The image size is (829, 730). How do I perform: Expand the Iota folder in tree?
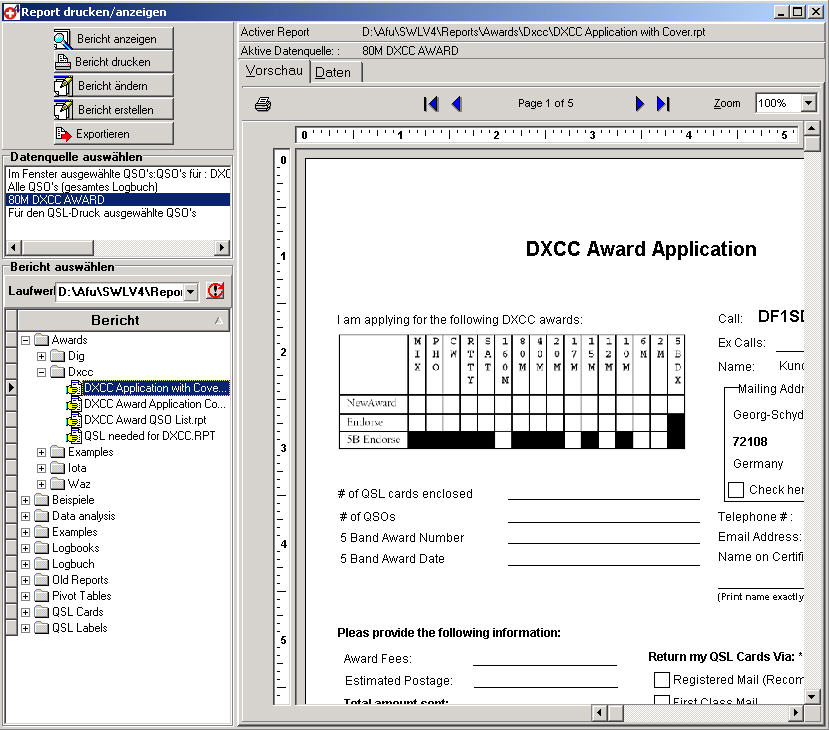[x=42, y=468]
